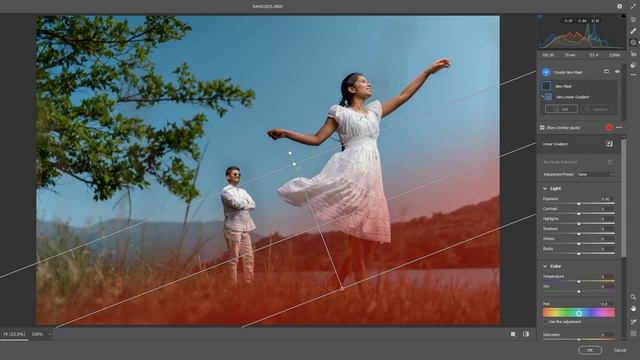Reset mask adjustments arrow icon

(x=607, y=71)
